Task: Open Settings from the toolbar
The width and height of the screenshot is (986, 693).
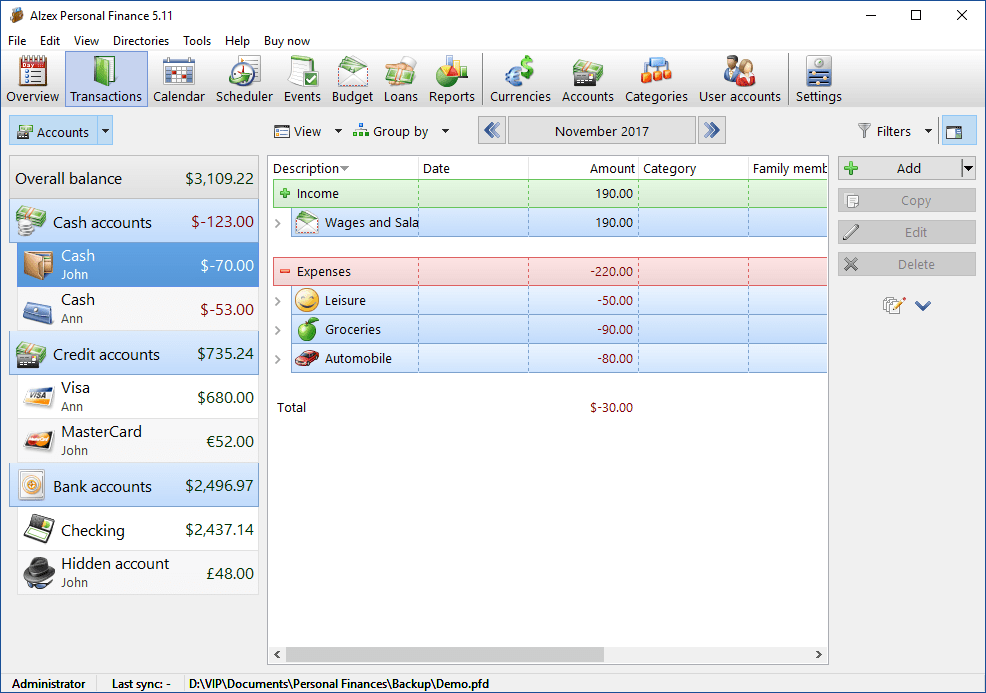Action: (818, 78)
